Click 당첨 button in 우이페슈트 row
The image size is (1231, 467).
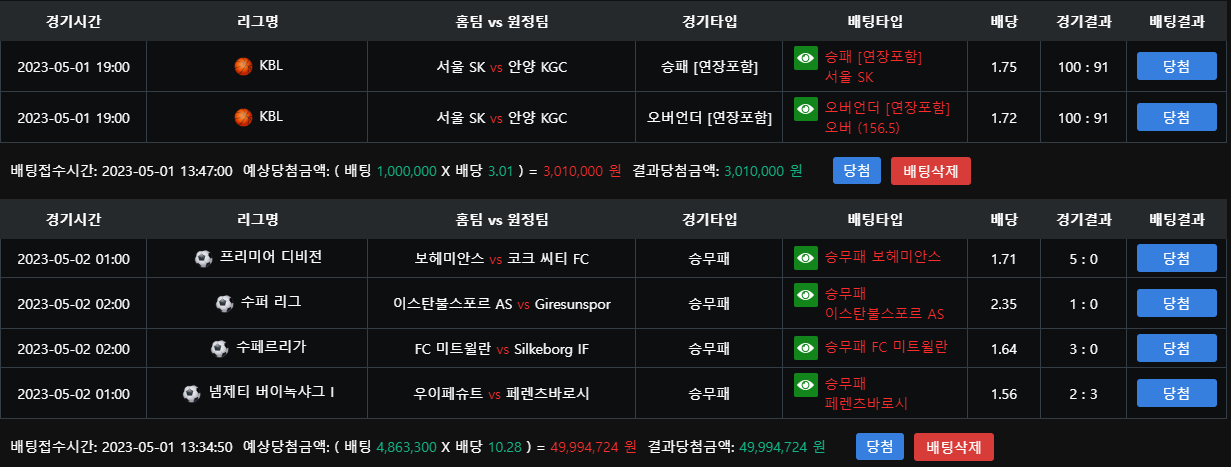(1176, 393)
